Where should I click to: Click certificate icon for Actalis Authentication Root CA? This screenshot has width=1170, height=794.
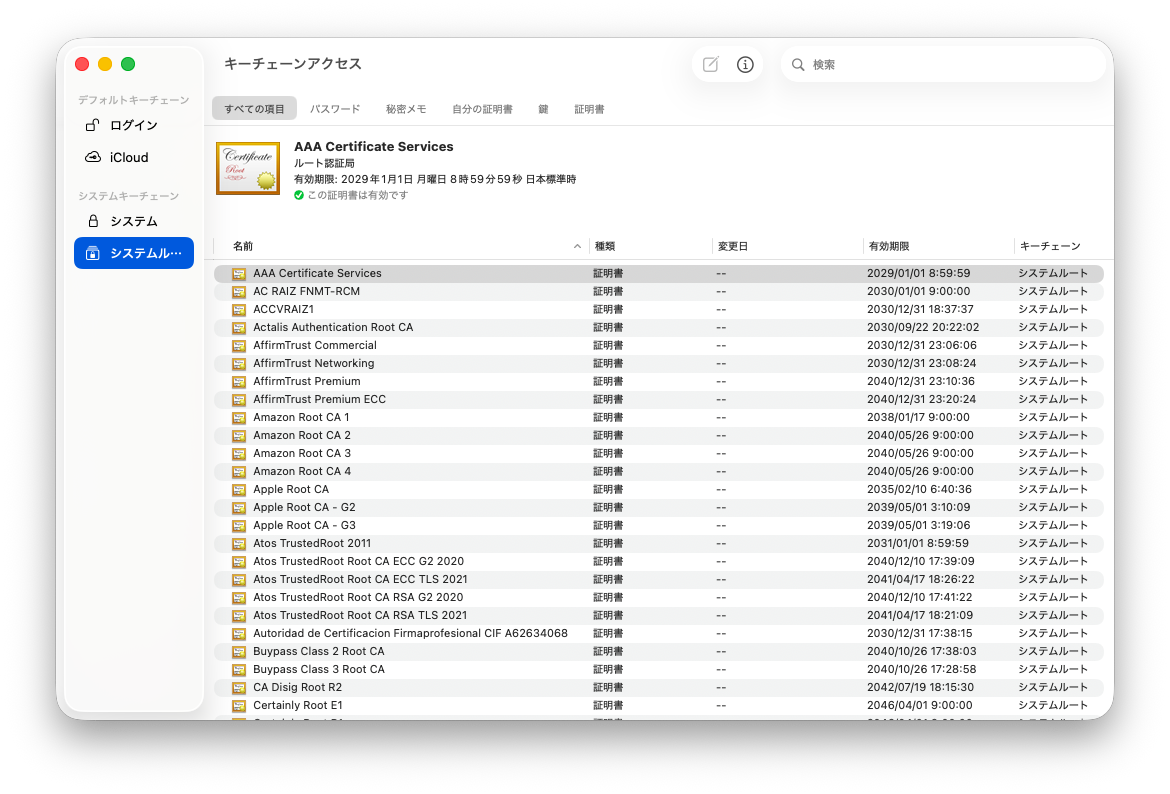[x=239, y=328]
